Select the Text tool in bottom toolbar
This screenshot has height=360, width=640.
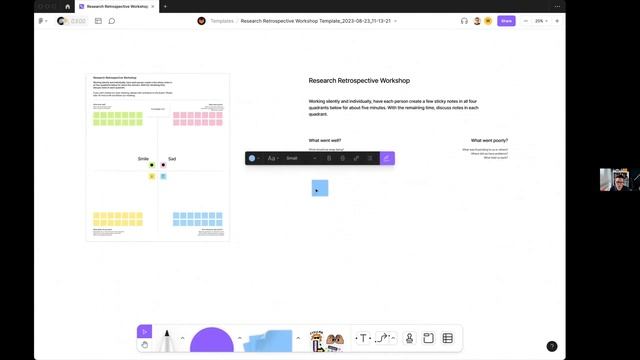363,338
